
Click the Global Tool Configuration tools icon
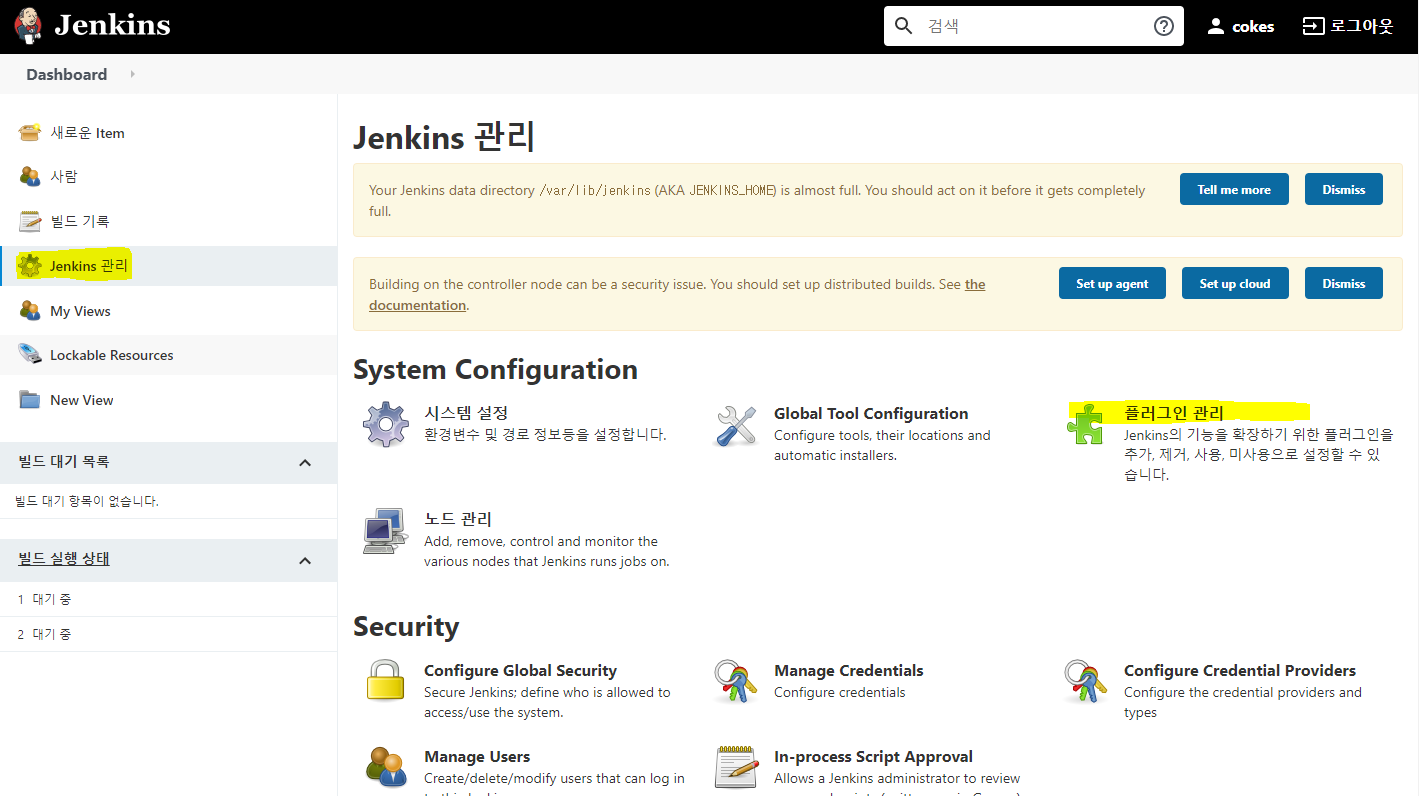(x=736, y=425)
